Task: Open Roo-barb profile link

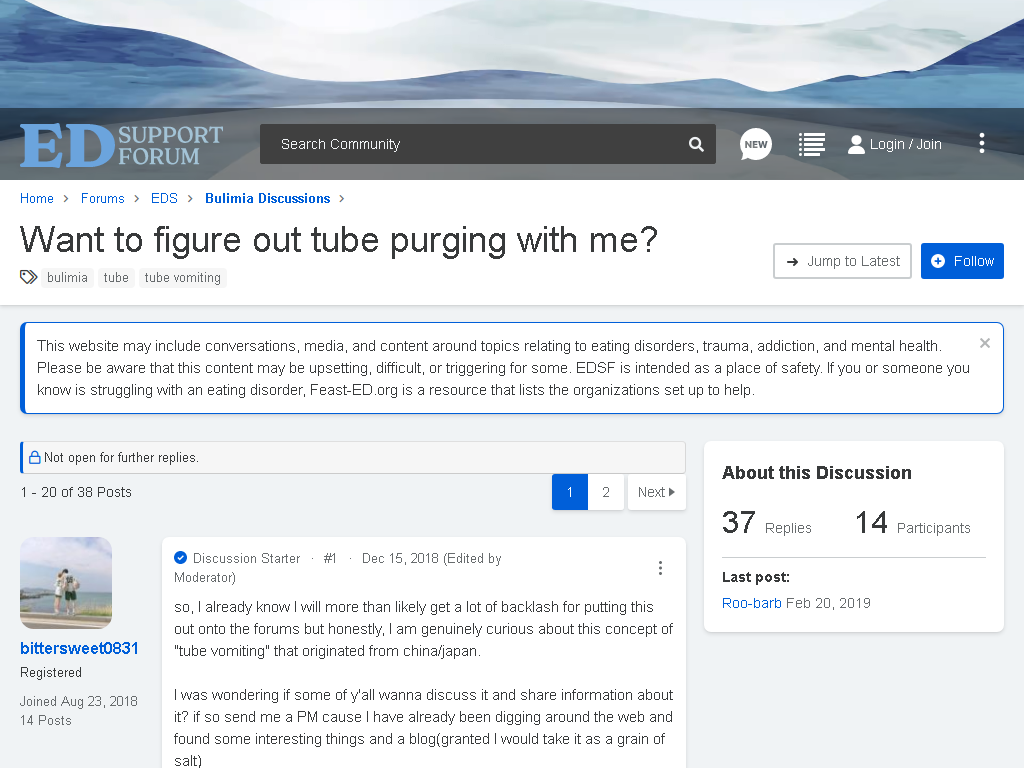Action: click(752, 603)
